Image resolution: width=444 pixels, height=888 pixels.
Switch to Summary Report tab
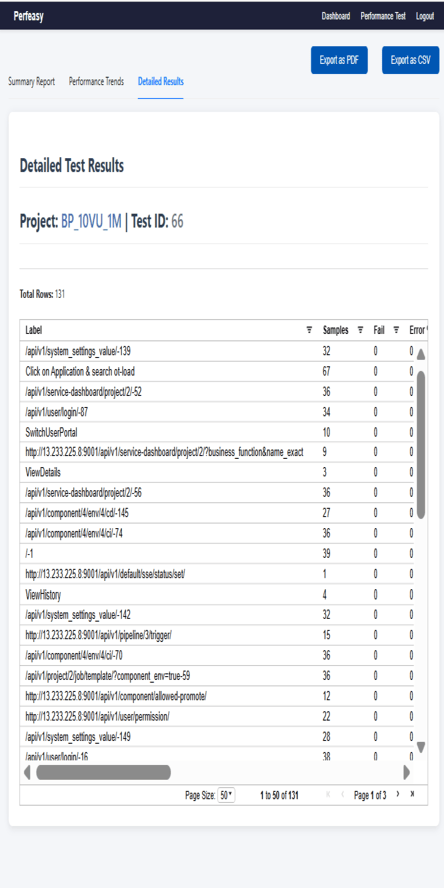tap(32, 82)
